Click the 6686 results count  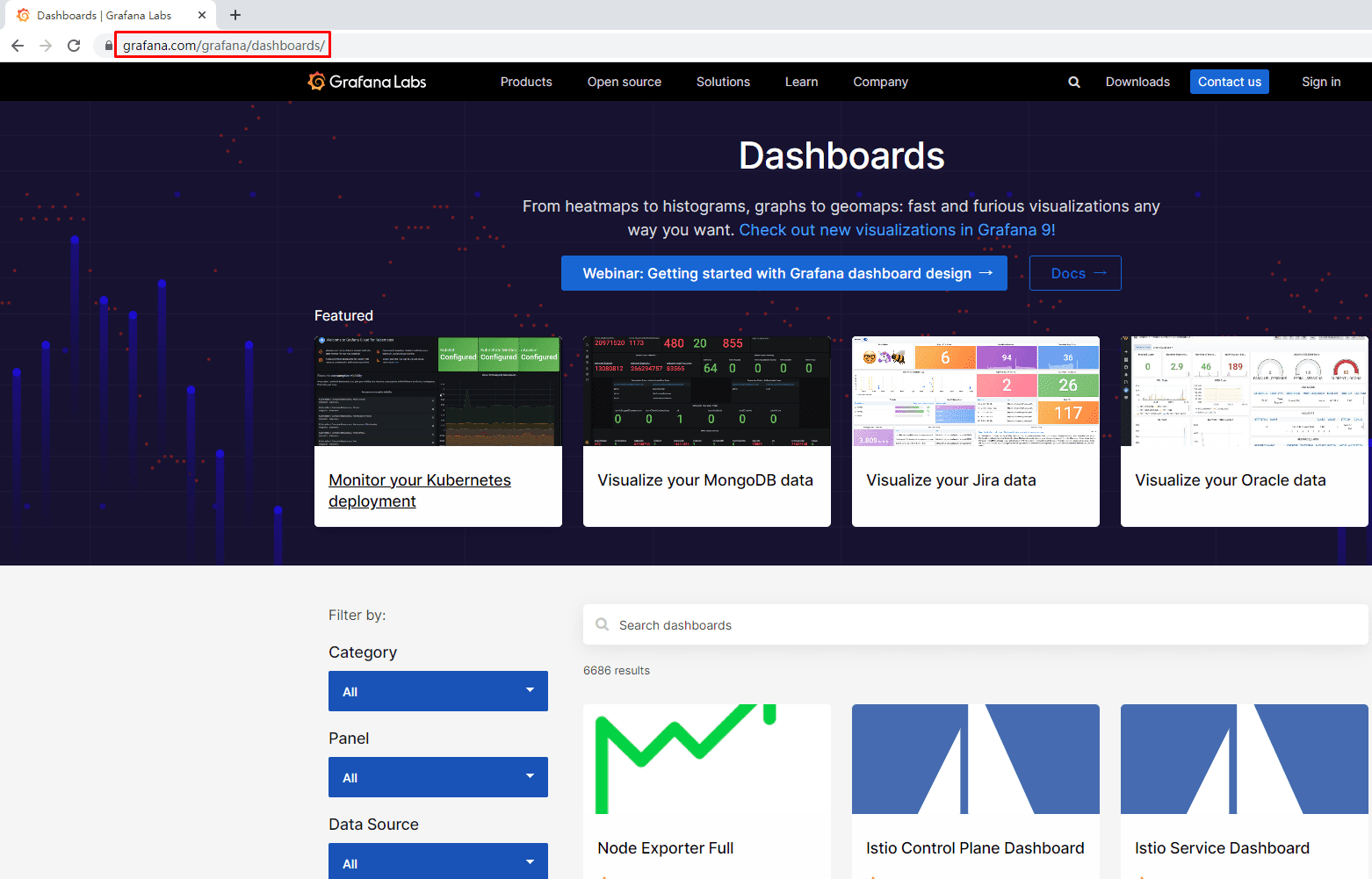click(x=617, y=670)
